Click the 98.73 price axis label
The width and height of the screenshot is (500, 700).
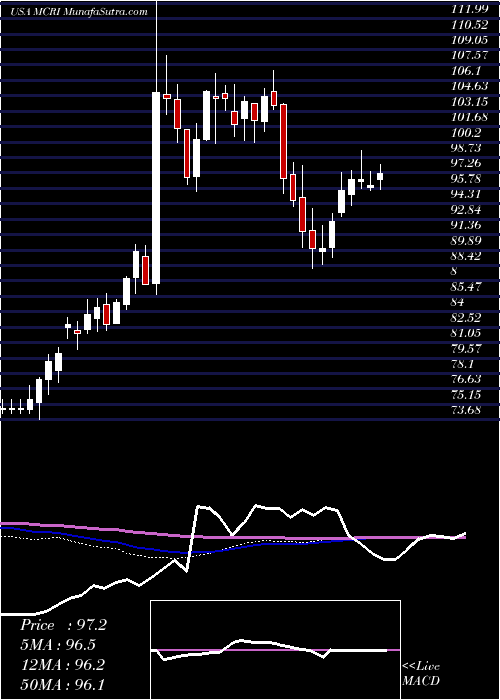click(x=467, y=148)
